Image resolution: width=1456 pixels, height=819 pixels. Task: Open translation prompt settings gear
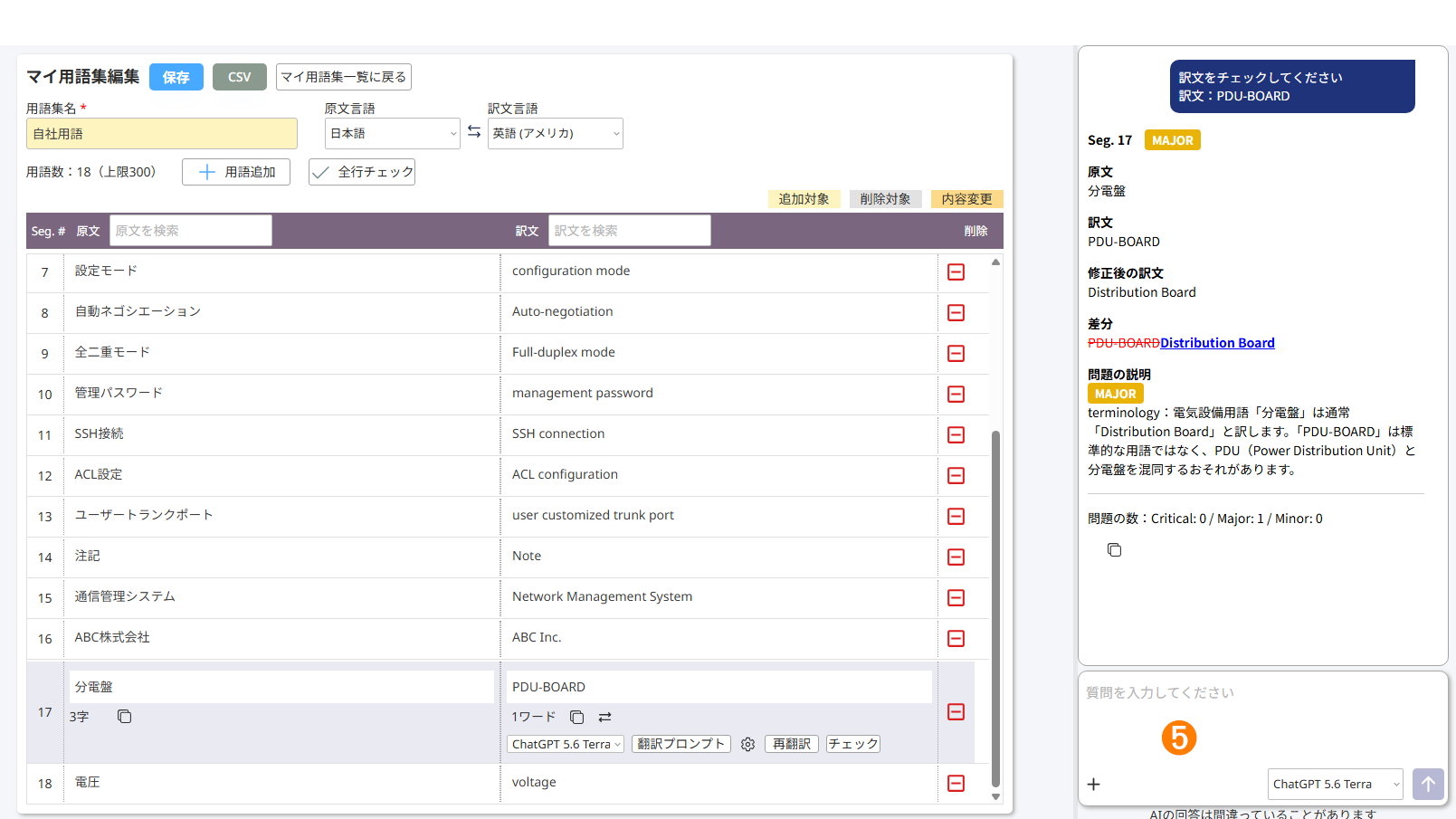coord(747,744)
